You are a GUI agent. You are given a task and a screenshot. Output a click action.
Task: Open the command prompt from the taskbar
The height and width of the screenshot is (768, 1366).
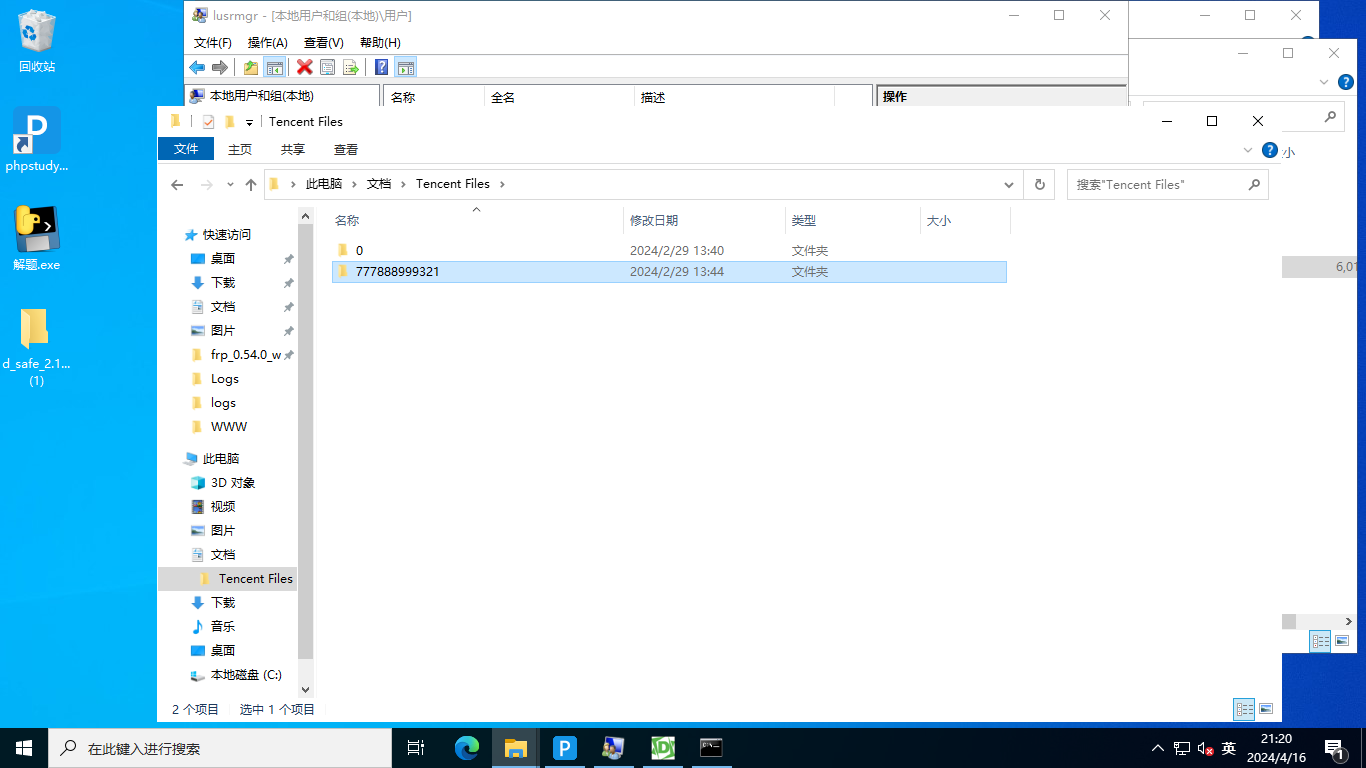(711, 747)
